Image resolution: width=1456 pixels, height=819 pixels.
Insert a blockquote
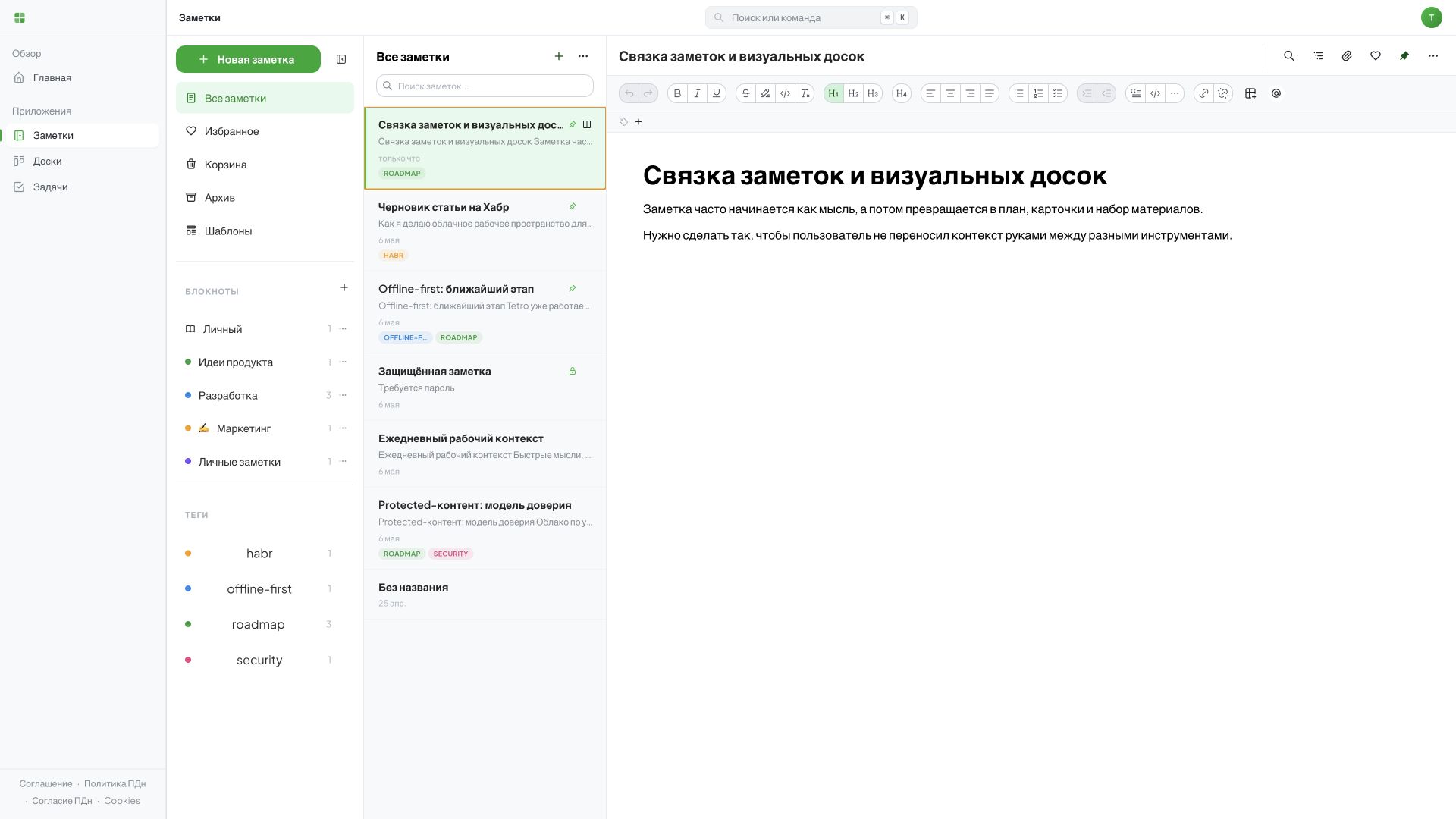[x=1135, y=93]
